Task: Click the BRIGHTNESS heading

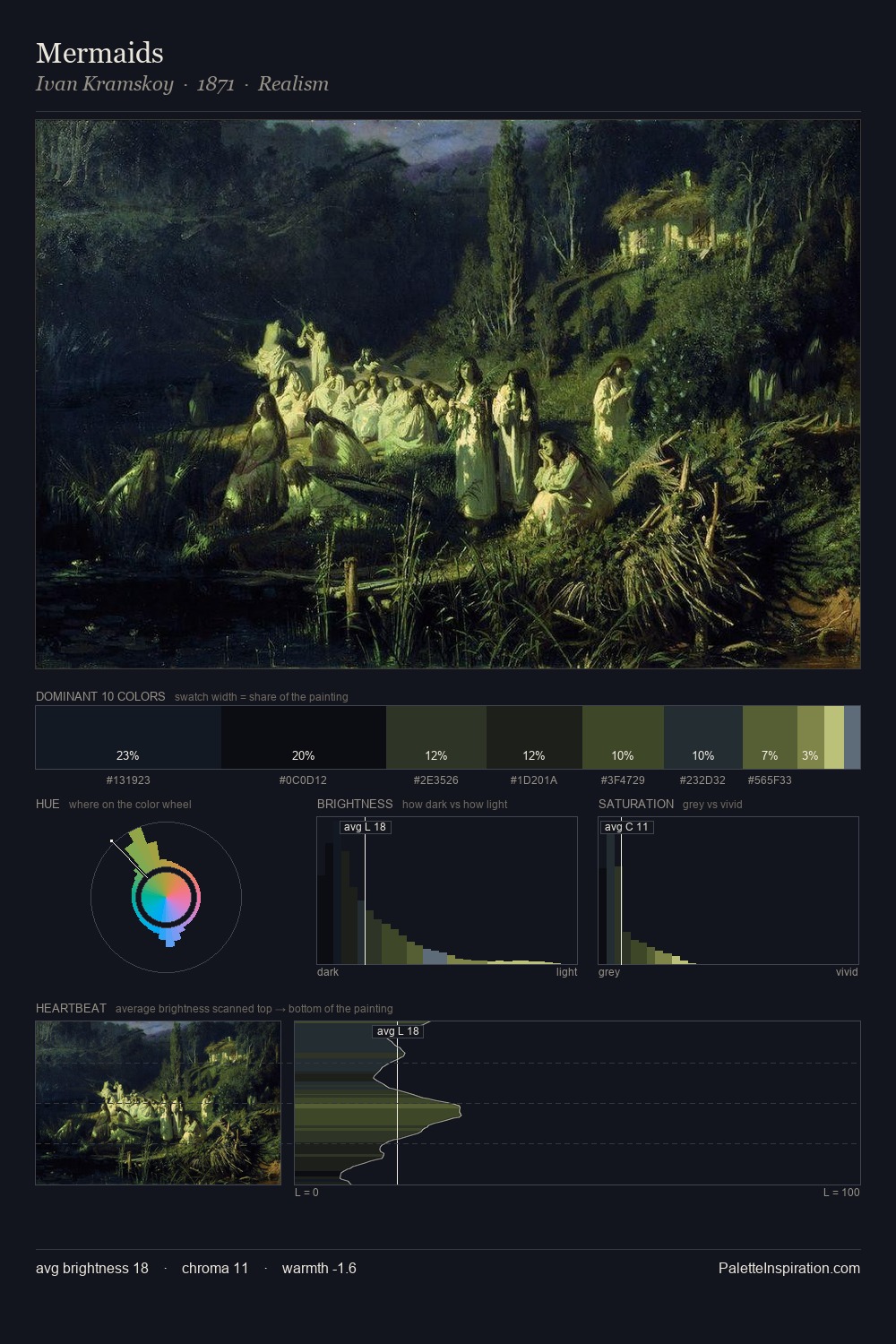Action: pos(355,804)
